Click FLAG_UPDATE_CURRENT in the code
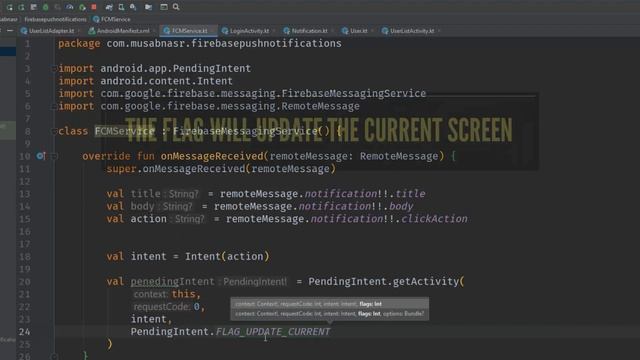Viewport: 640px width, 360px height. [x=273, y=332]
